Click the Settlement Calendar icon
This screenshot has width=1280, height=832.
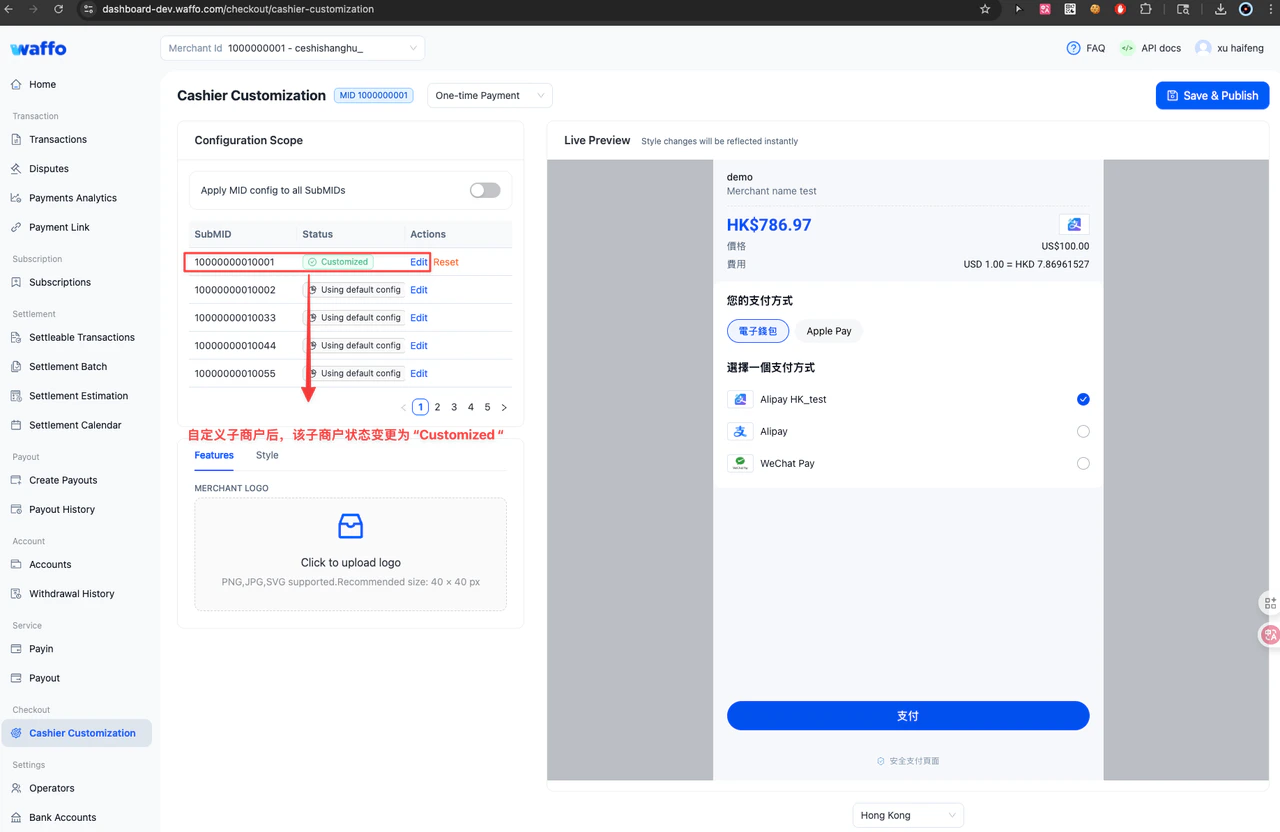[16, 425]
